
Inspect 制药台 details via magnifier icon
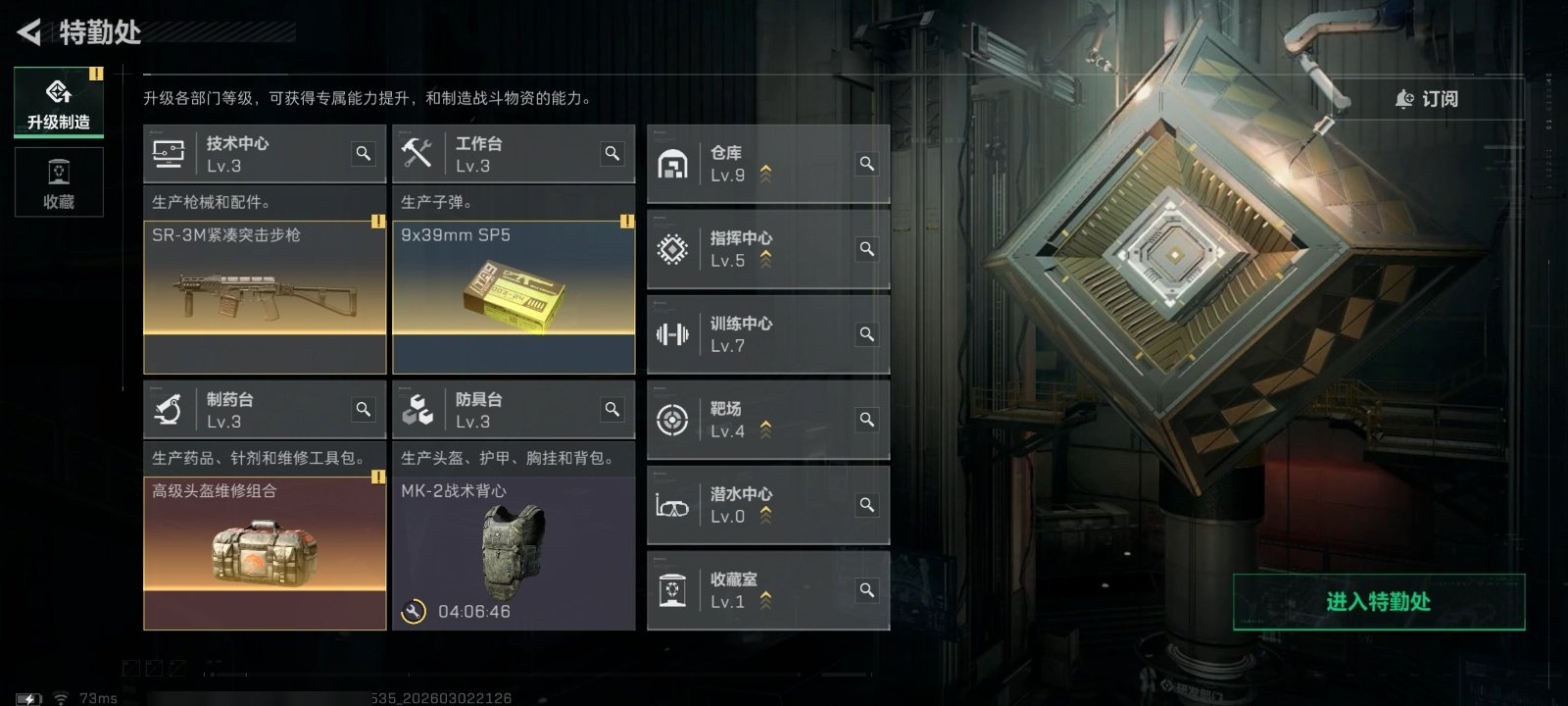pos(364,410)
